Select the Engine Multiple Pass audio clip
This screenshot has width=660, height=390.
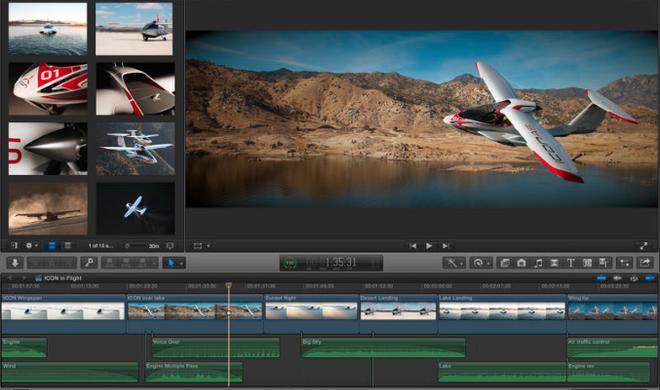[194, 372]
